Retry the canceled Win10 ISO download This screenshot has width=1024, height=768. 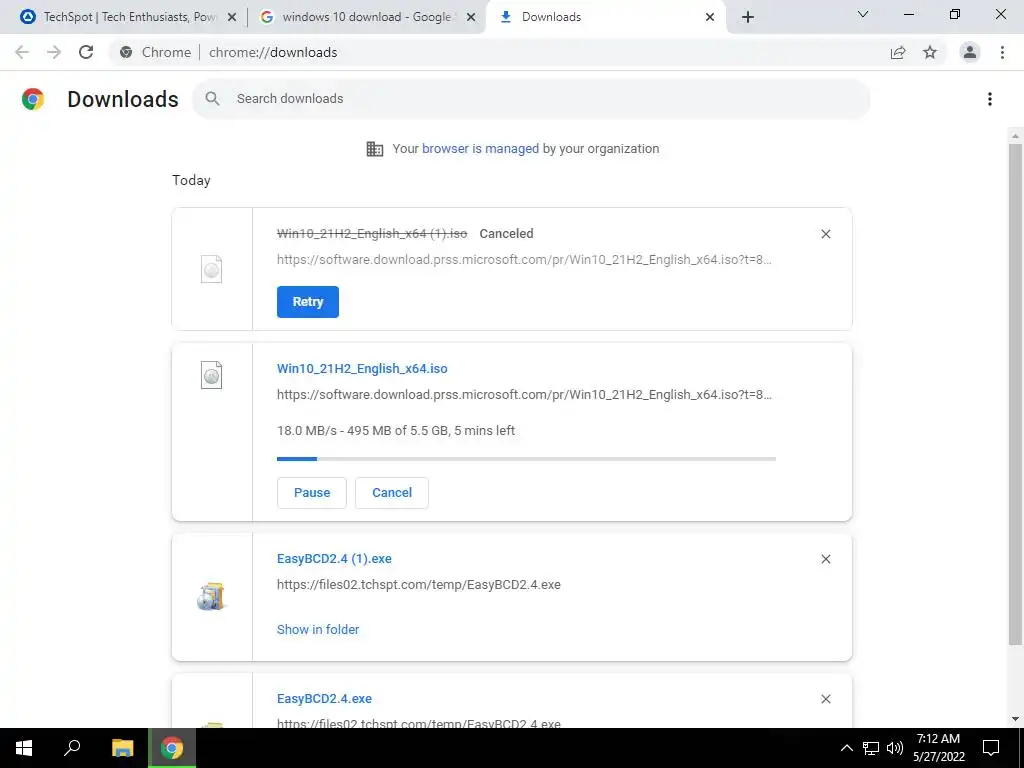(x=308, y=302)
